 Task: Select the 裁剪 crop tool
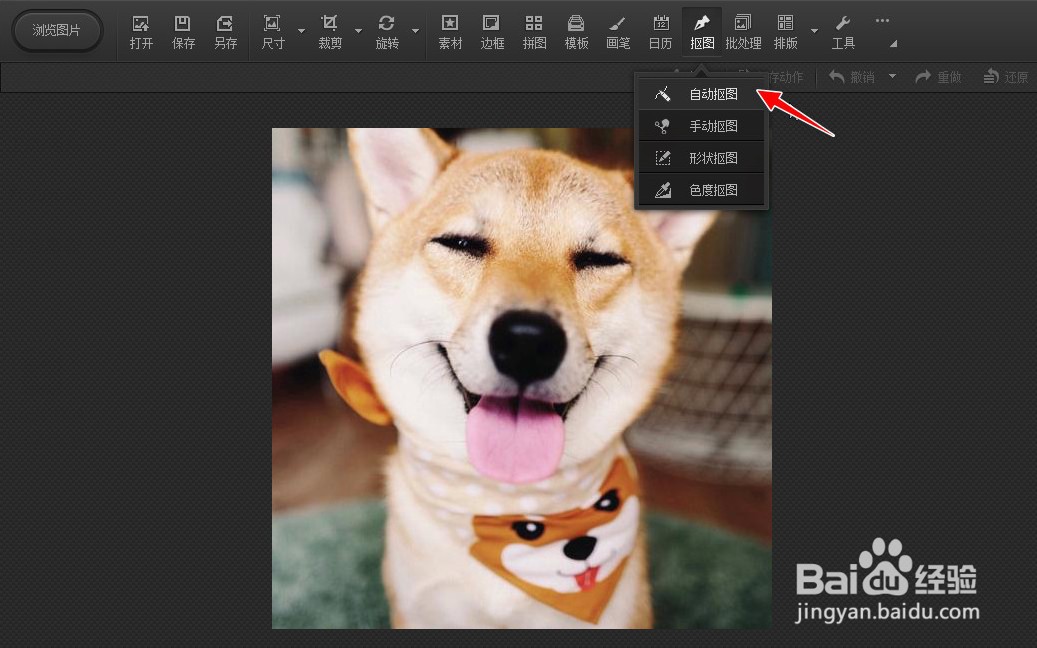[x=329, y=32]
